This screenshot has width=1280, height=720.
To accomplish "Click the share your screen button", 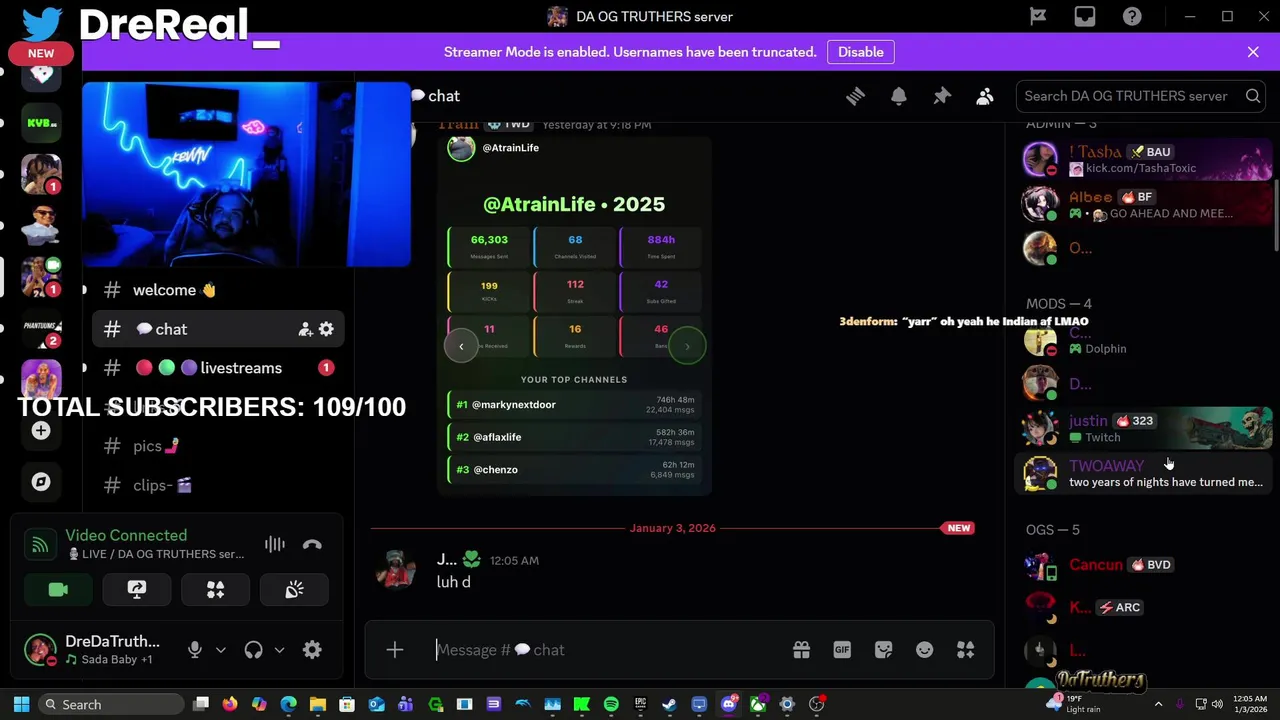I will tap(137, 590).
